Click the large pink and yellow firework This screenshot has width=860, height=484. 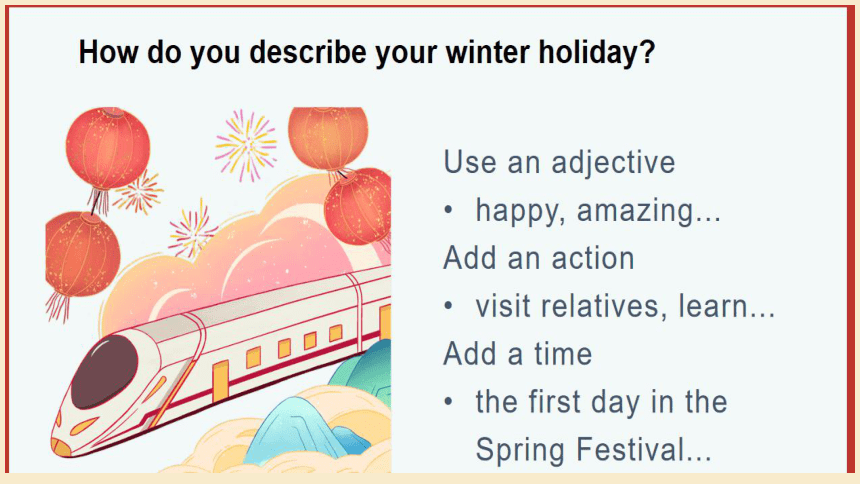[x=246, y=146]
